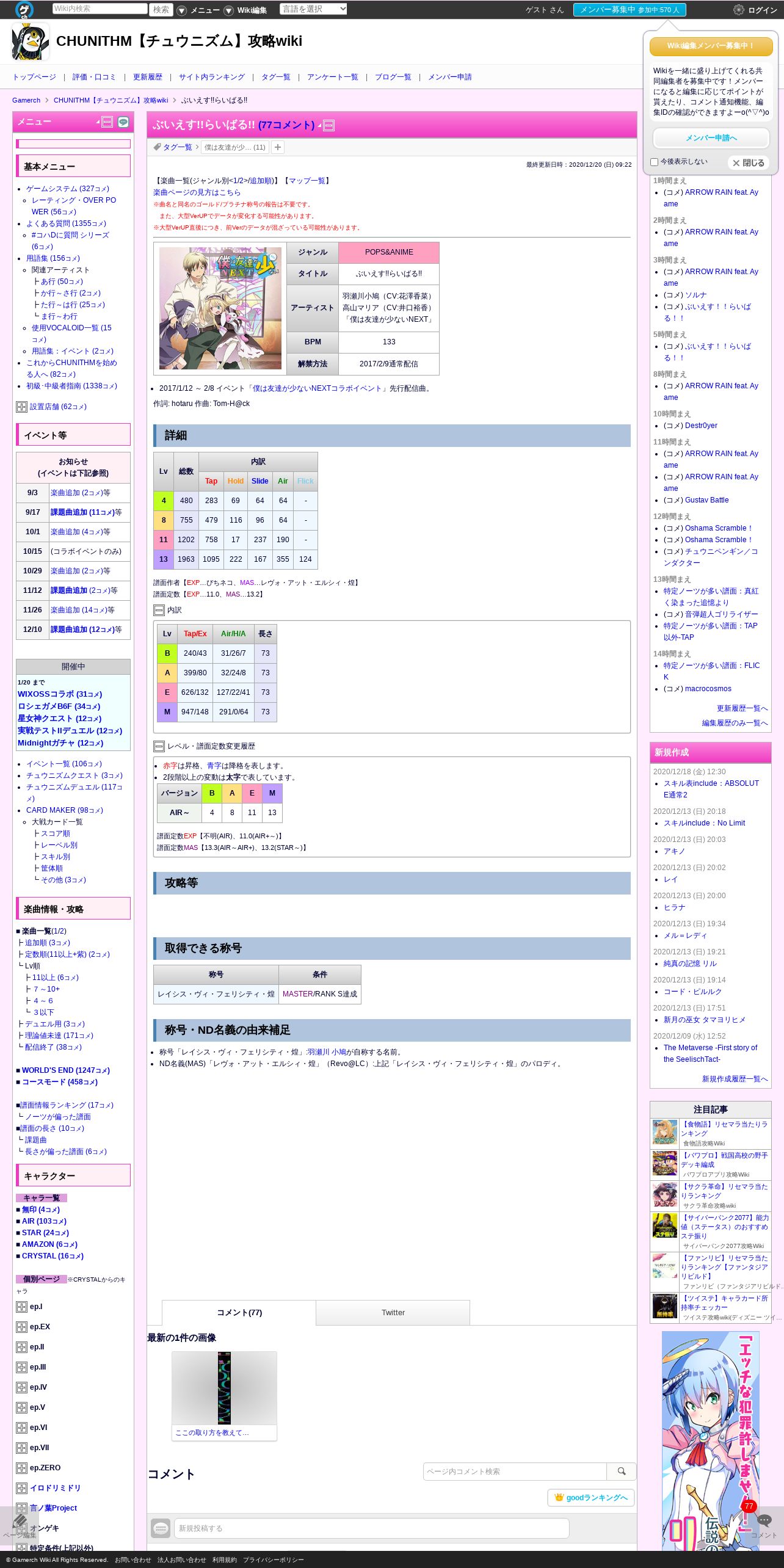The width and height of the screenshot is (784, 1568).
Task: Expand the ep.V plus box
Action: [x=21, y=1408]
